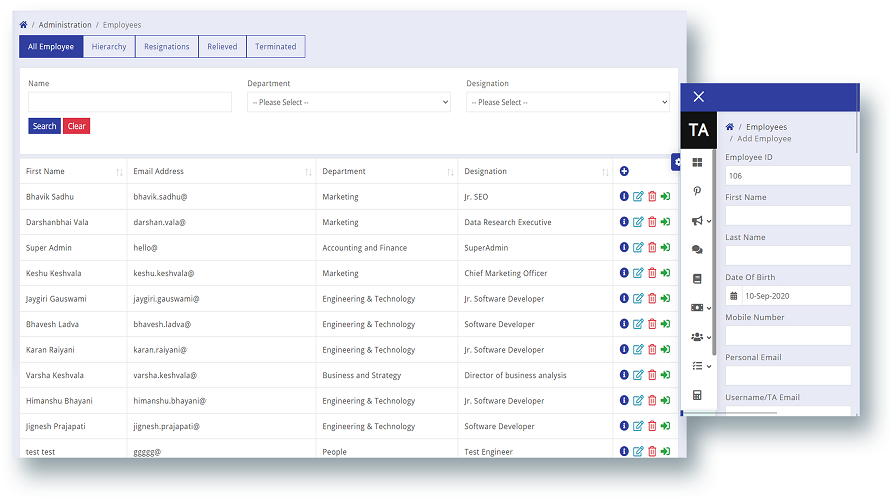This screenshot has width=890, height=500.
Task: Click the TA logo in side panel
Action: (x=699, y=130)
